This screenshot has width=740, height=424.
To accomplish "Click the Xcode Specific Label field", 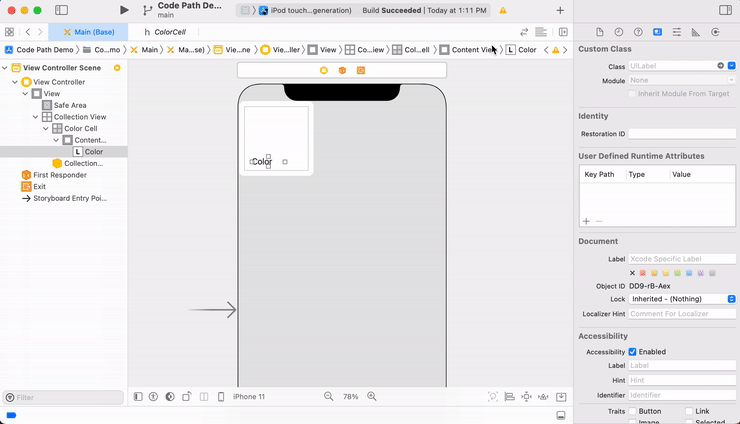I will tap(682, 259).
